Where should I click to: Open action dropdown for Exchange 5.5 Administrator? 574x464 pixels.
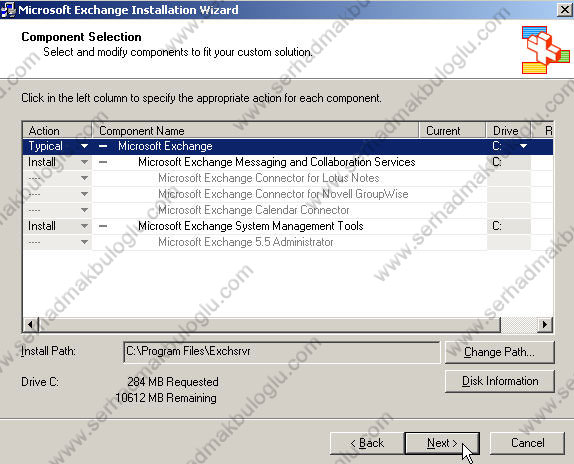(x=84, y=242)
